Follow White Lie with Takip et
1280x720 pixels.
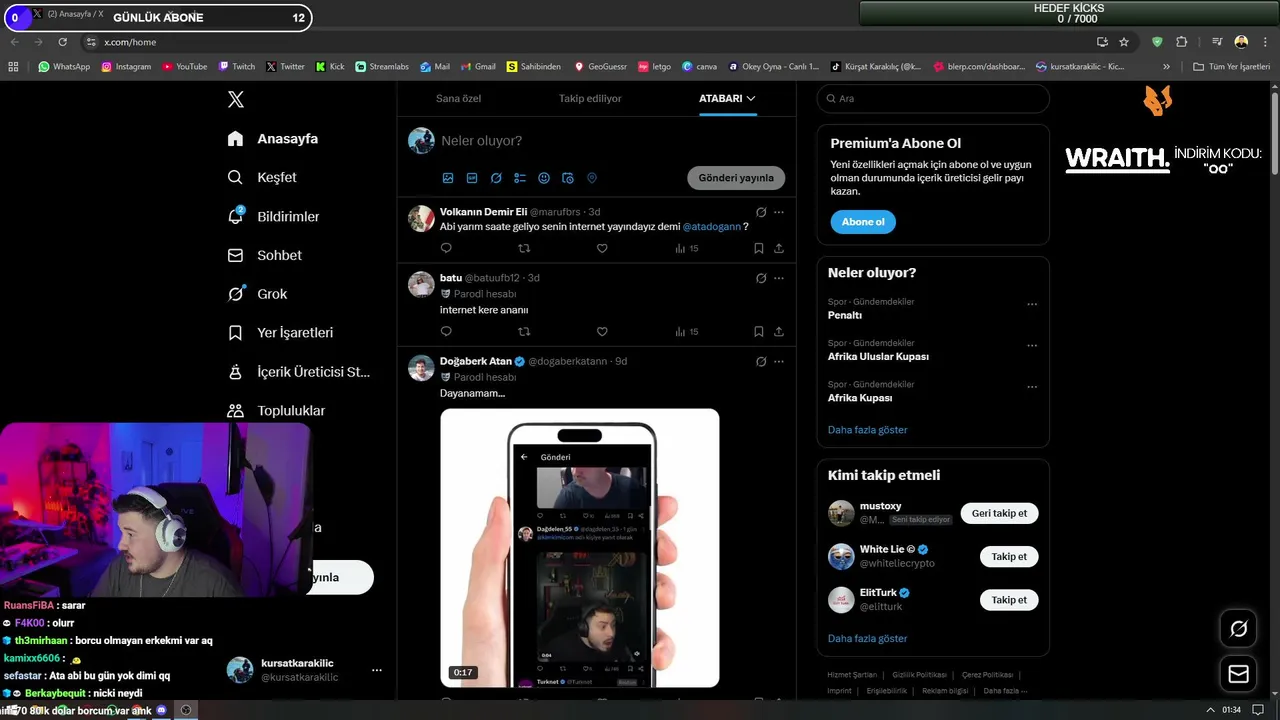coord(1009,556)
